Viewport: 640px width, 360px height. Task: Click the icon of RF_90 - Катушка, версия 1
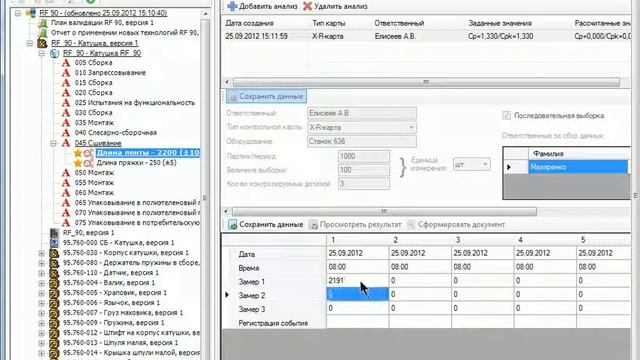tap(42, 43)
